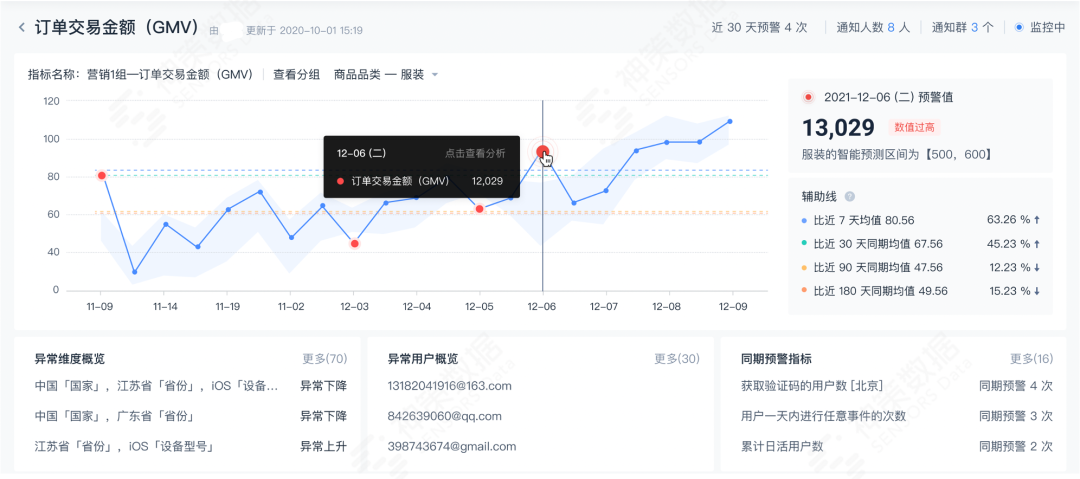The width and height of the screenshot is (1080, 479).
Task: Click the red alert point at 11-09
Action: 102,176
